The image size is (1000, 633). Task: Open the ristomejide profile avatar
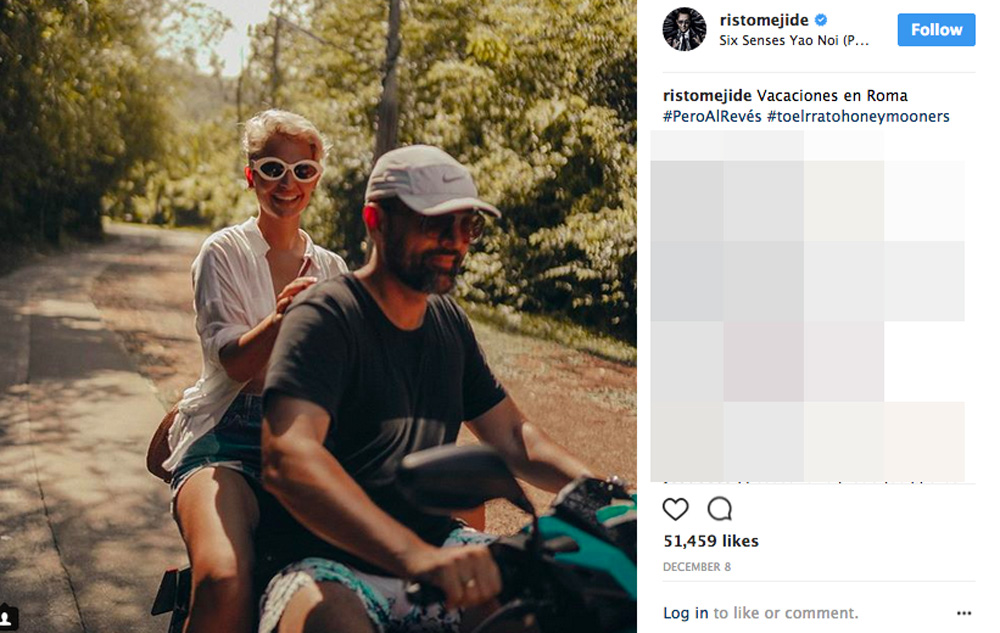click(x=684, y=30)
